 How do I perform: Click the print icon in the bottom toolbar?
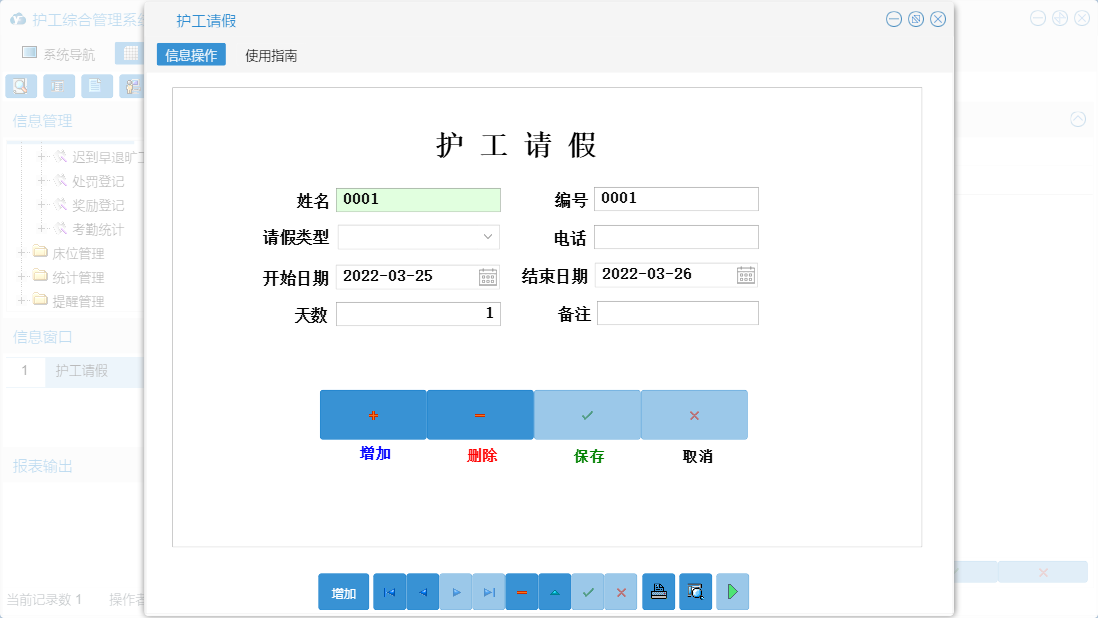pyautogui.click(x=659, y=591)
